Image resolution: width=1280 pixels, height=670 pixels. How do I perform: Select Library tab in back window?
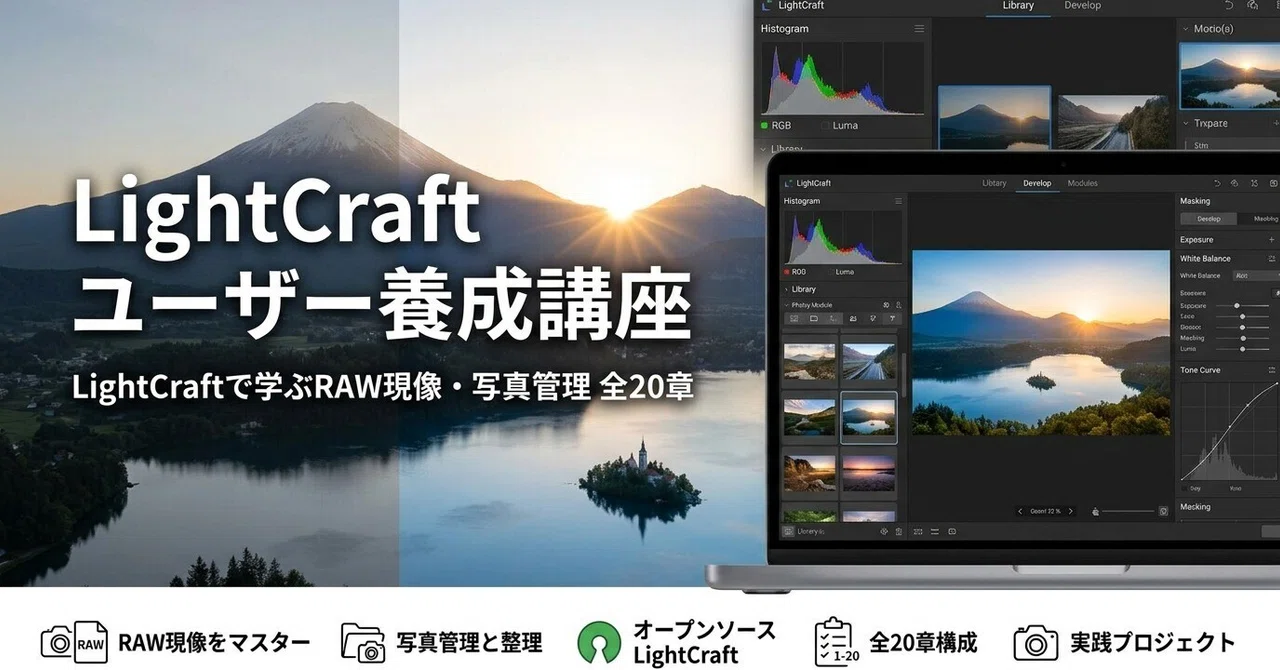point(1018,6)
